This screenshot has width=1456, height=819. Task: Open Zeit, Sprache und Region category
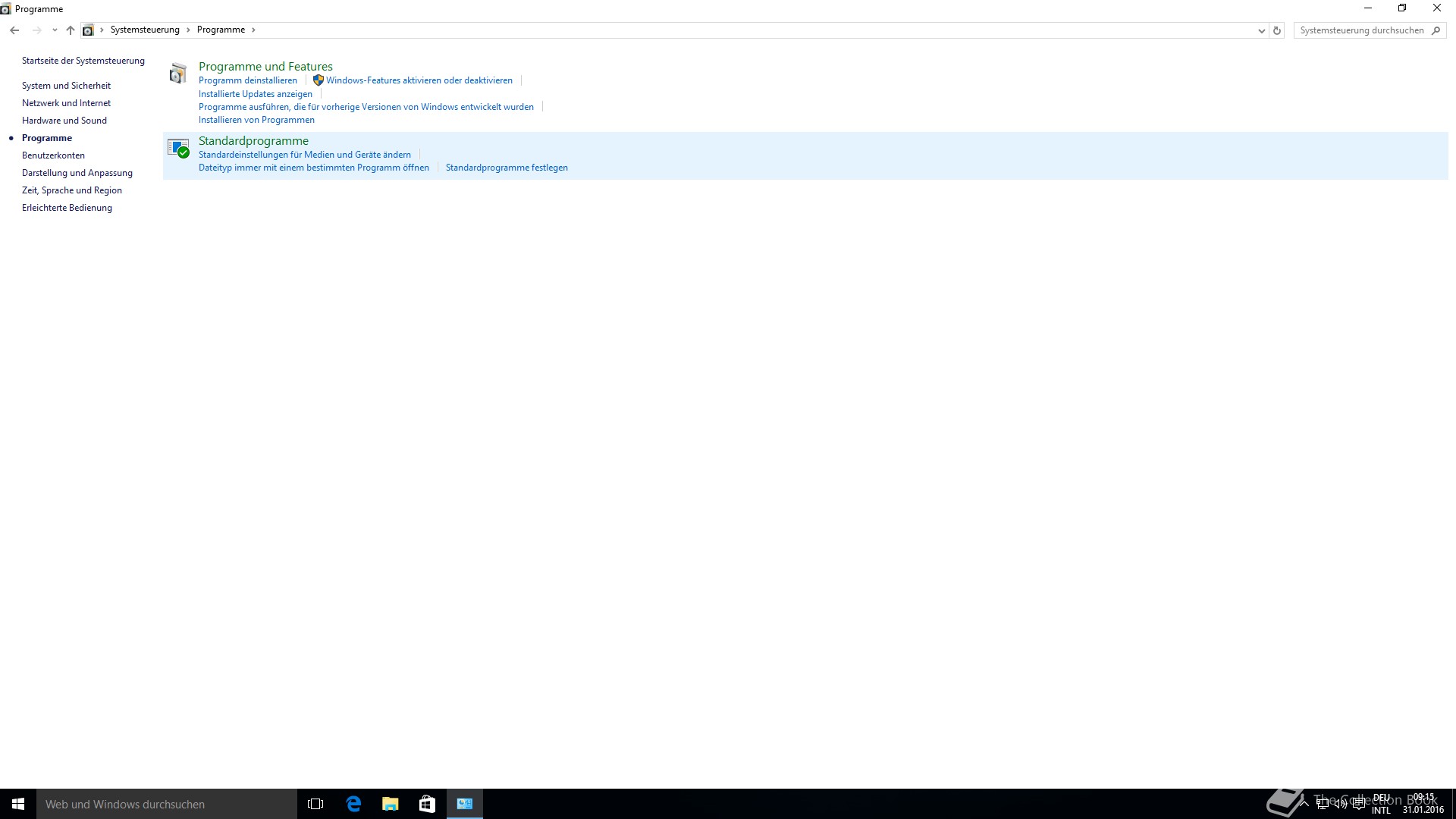pyautogui.click(x=72, y=190)
